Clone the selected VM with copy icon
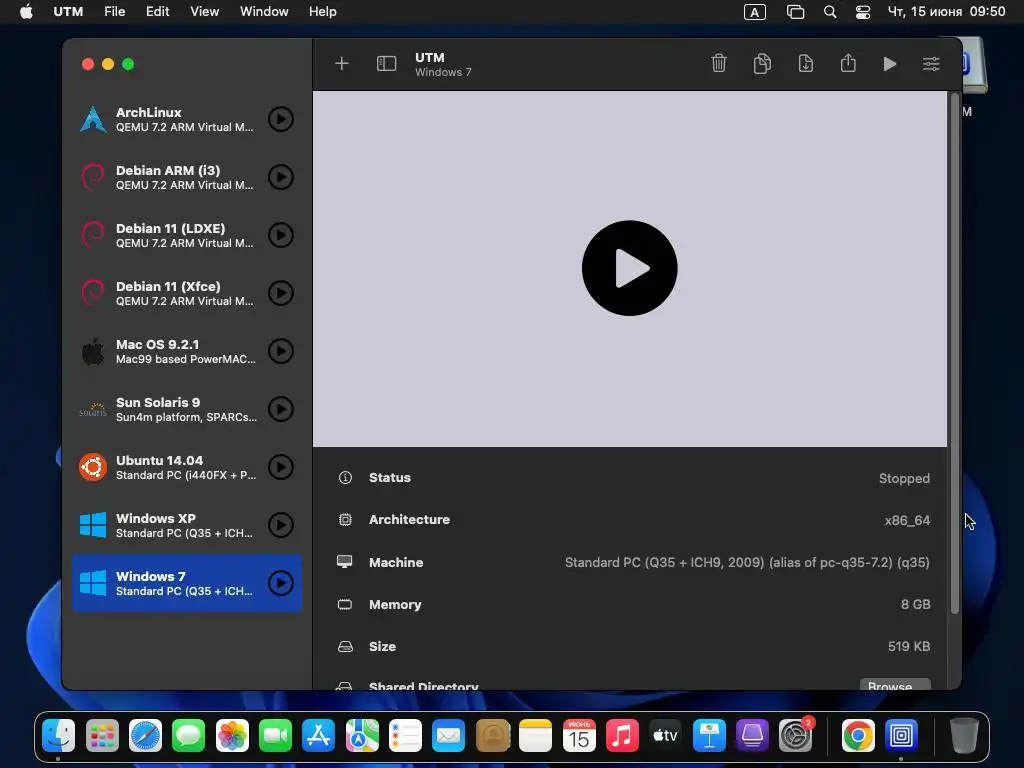 coord(762,63)
